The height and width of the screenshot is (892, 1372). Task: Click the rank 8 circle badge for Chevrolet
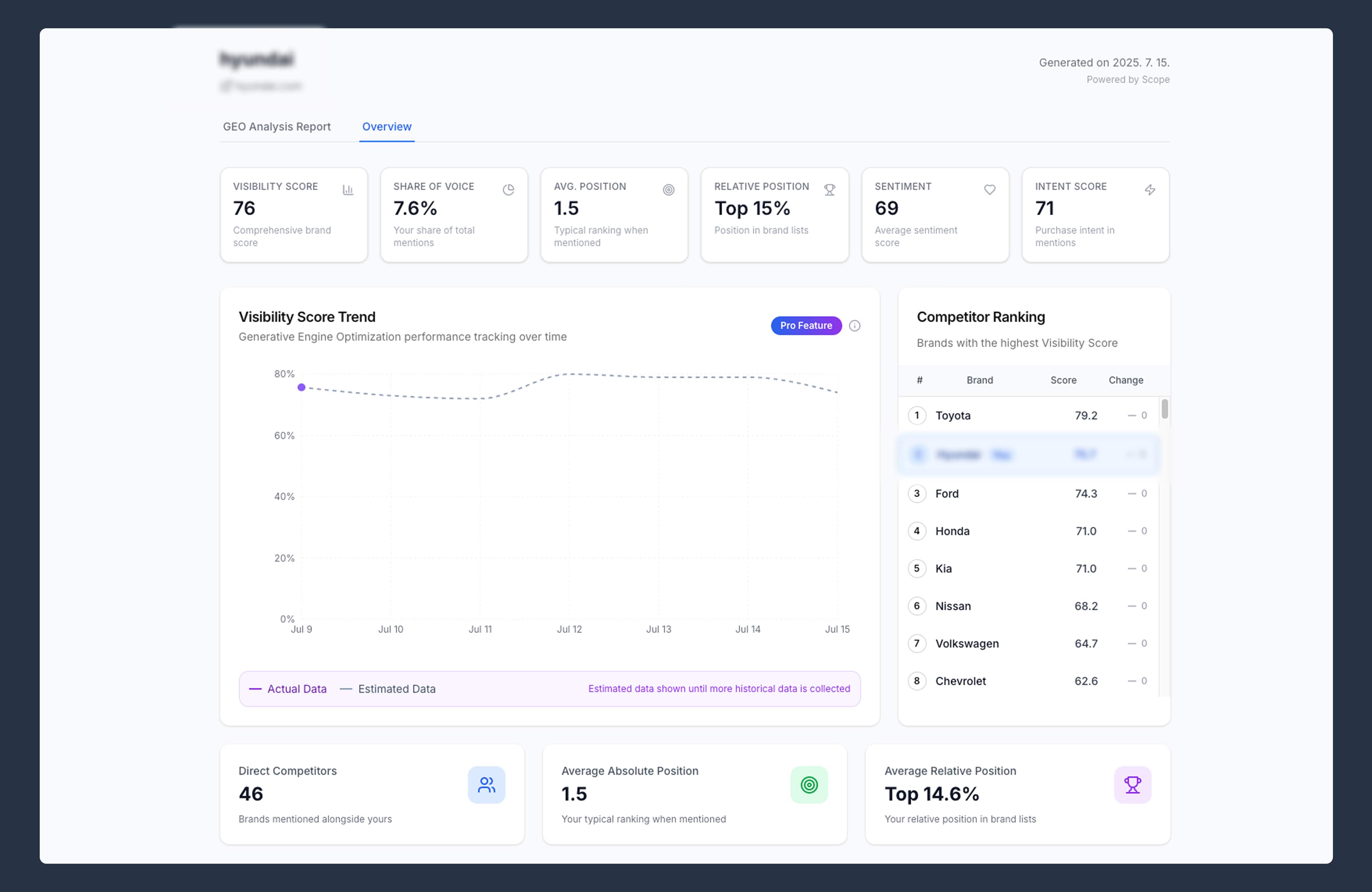coord(917,681)
